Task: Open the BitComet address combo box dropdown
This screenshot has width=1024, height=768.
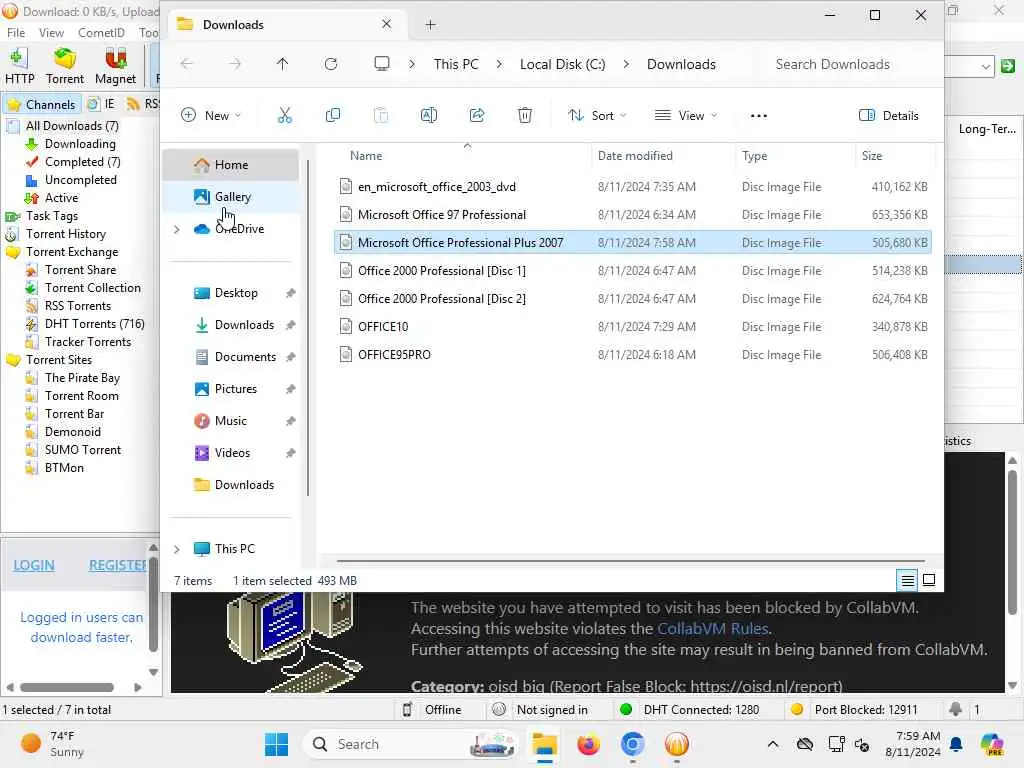Action: tap(985, 66)
